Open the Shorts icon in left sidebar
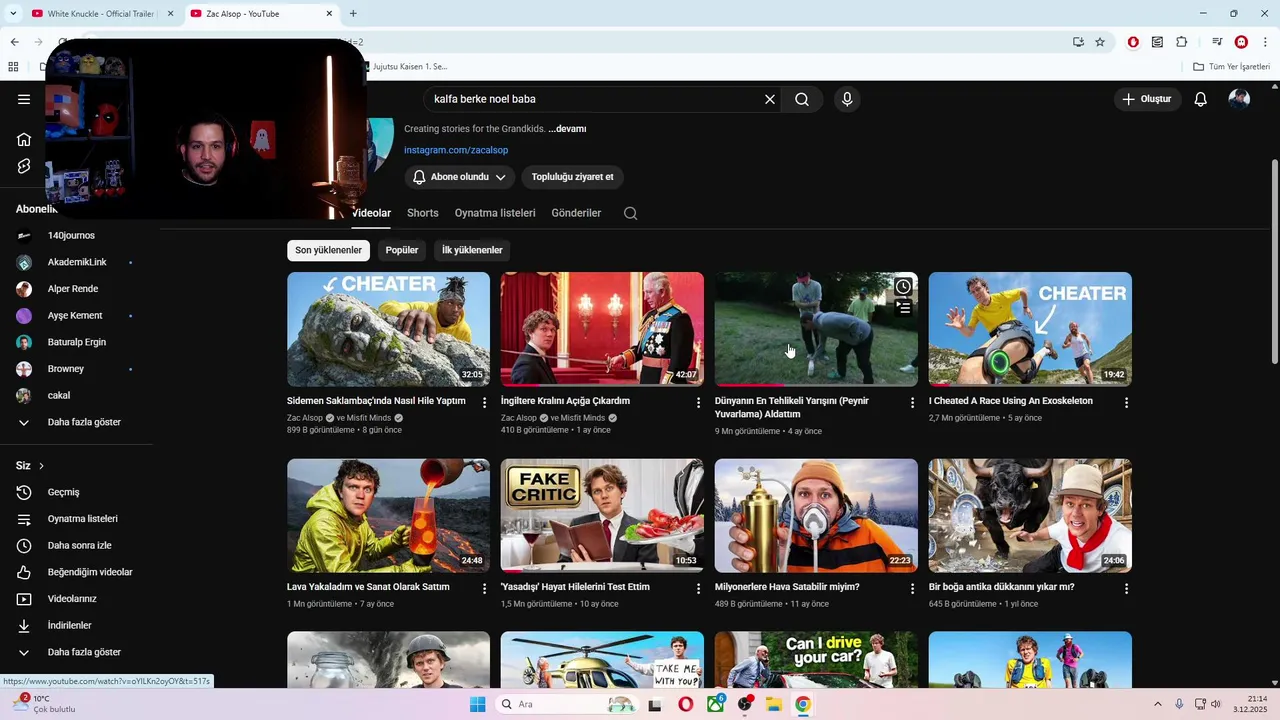This screenshot has height=720, width=1280. 24,166
